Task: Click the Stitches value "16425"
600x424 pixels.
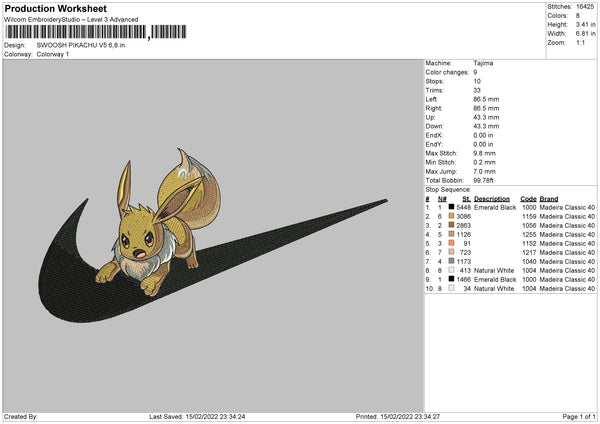Action: click(585, 7)
